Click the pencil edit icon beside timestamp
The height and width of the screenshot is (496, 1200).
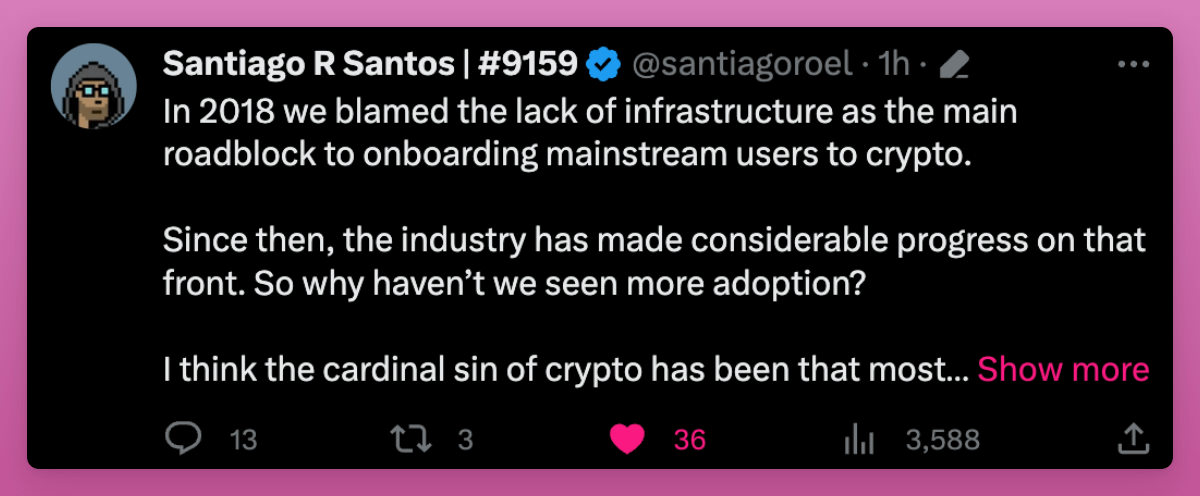956,66
